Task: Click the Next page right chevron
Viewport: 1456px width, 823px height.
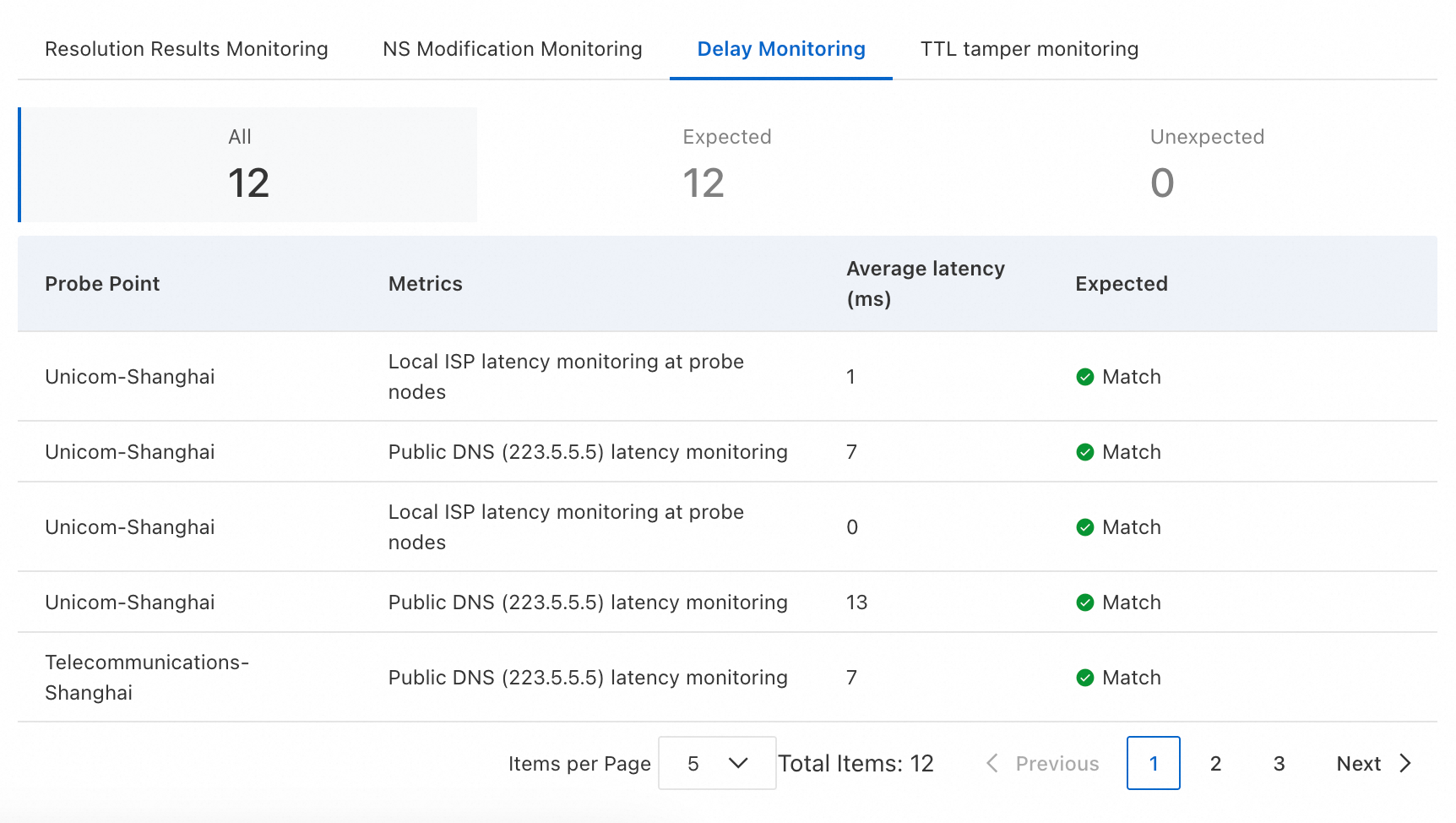Action: click(x=1405, y=764)
